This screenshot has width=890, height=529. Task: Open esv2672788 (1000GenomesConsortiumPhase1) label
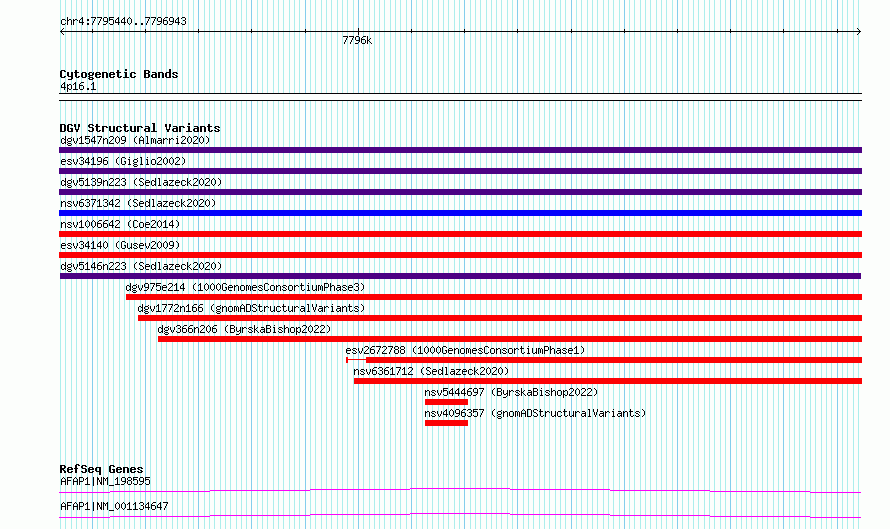tap(465, 350)
